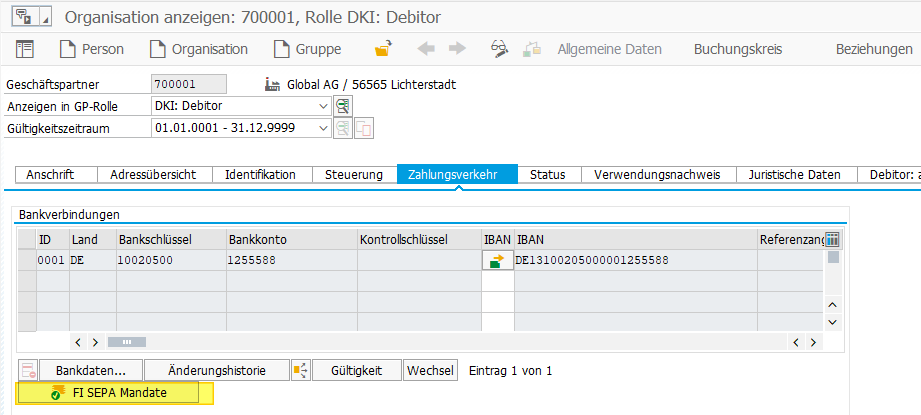The width and height of the screenshot is (921, 415).
Task: Click the Bankdaten... button
Action: click(x=91, y=370)
